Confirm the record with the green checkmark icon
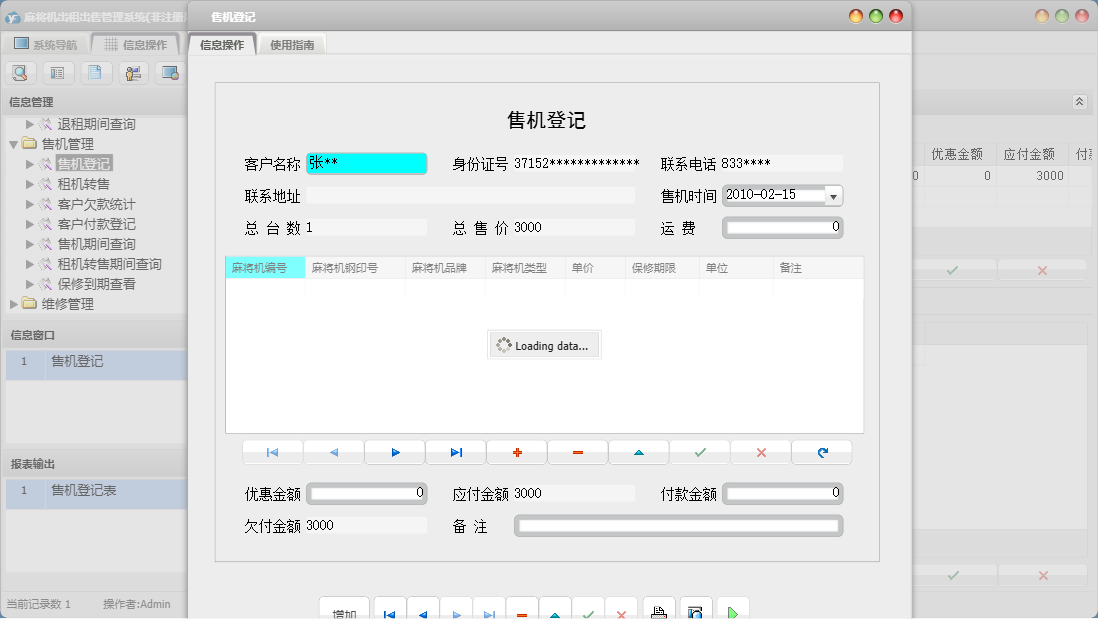1098x635 pixels. click(x=699, y=452)
